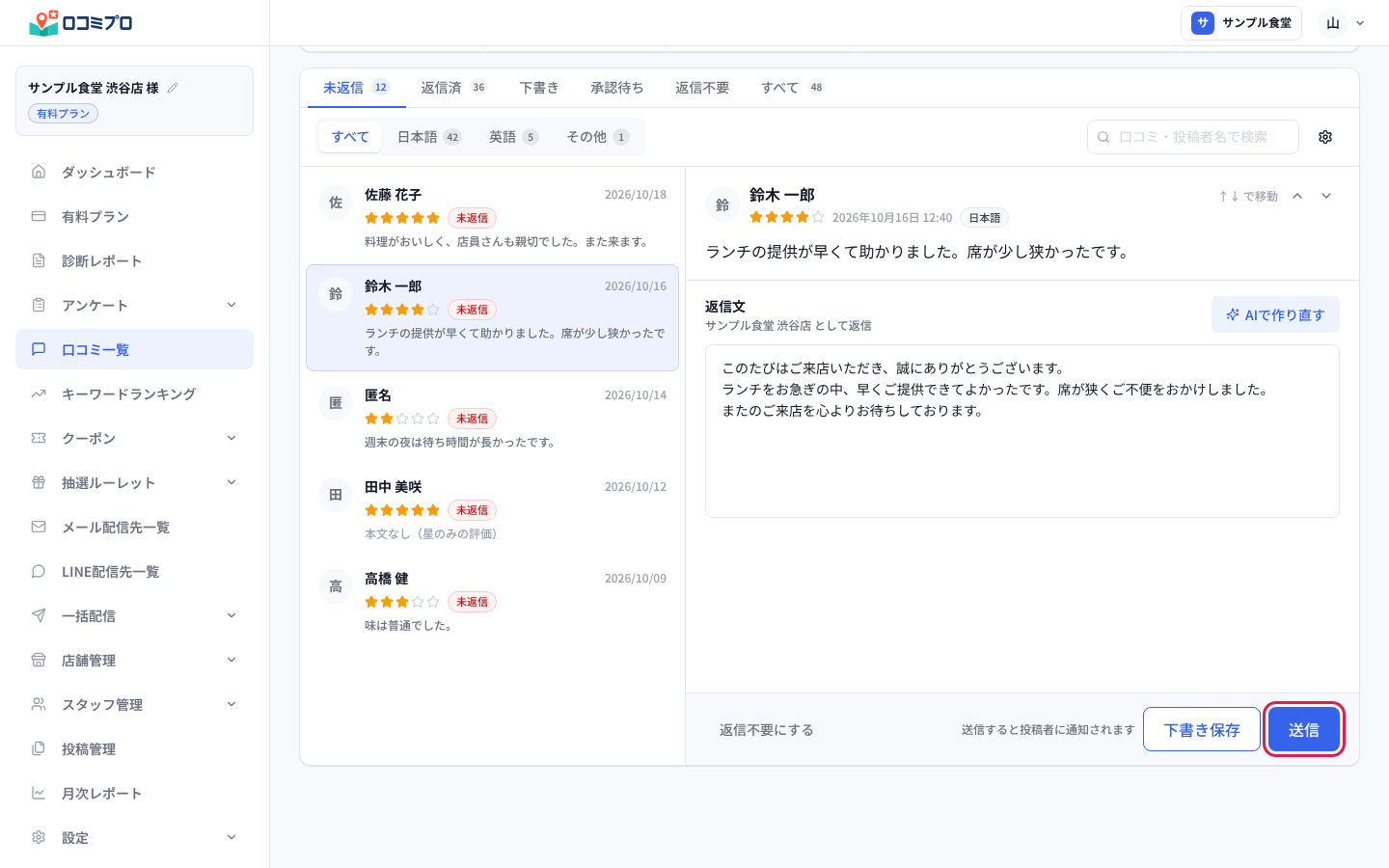Show the その他 language filter

pyautogui.click(x=598, y=137)
